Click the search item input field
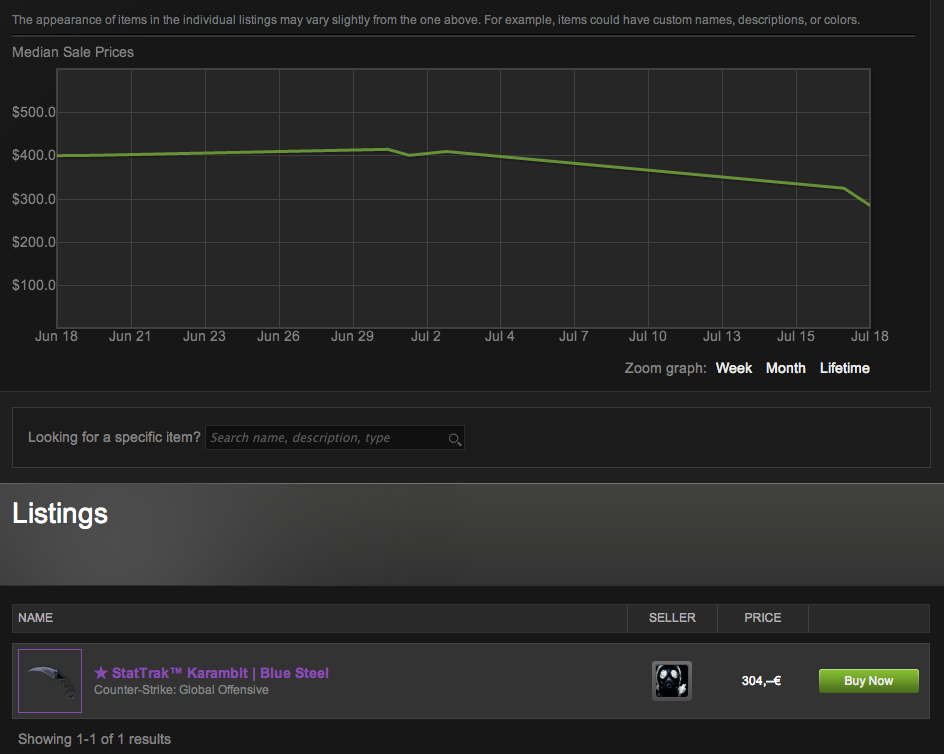This screenshot has width=944, height=754. (334, 438)
